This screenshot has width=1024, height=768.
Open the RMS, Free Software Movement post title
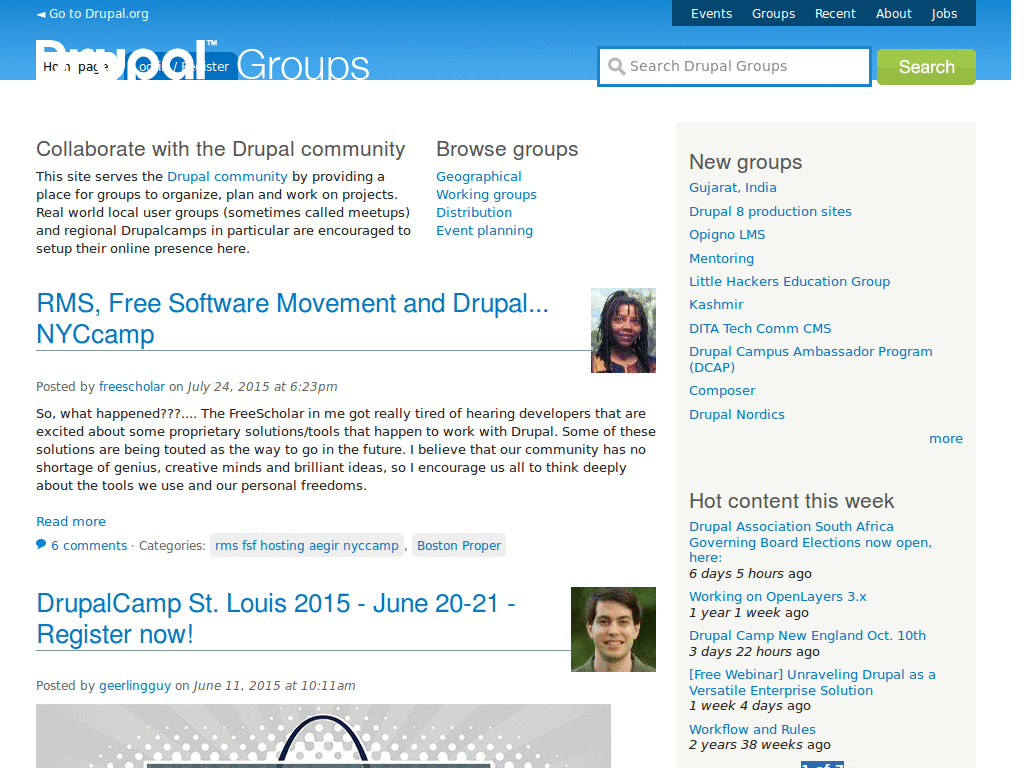[292, 319]
